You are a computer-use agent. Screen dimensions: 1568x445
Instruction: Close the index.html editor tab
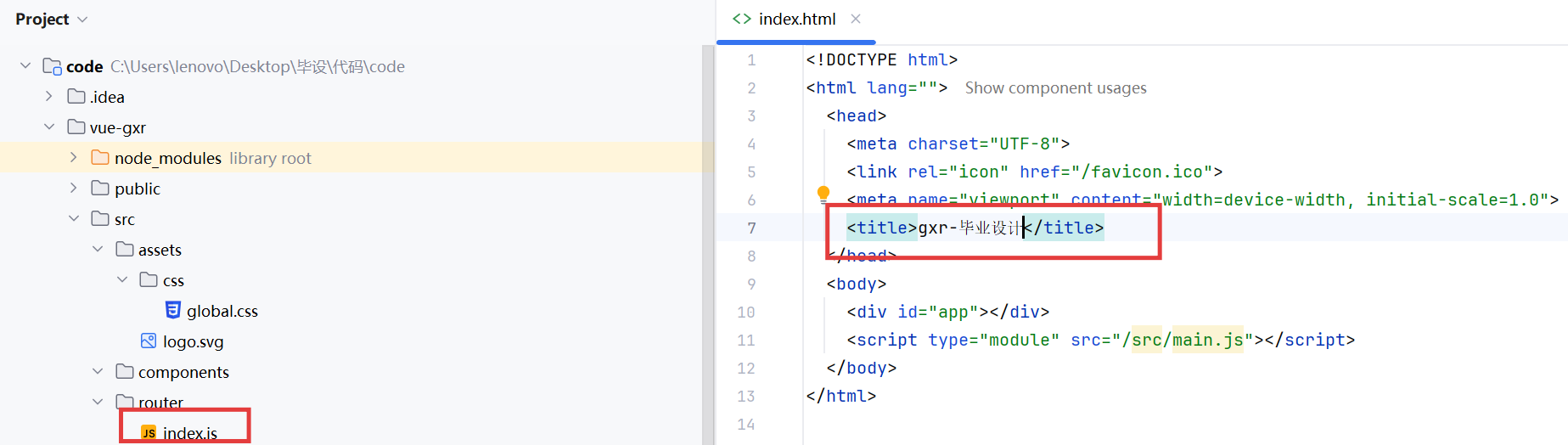856,19
